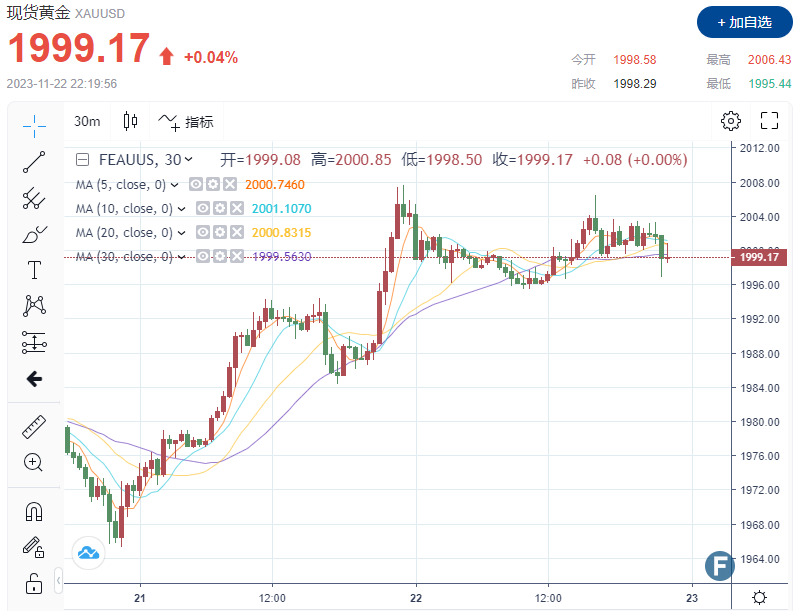This screenshot has height=611, width=797.
Task: Click the zoom in magnifier tool
Action: click(34, 462)
